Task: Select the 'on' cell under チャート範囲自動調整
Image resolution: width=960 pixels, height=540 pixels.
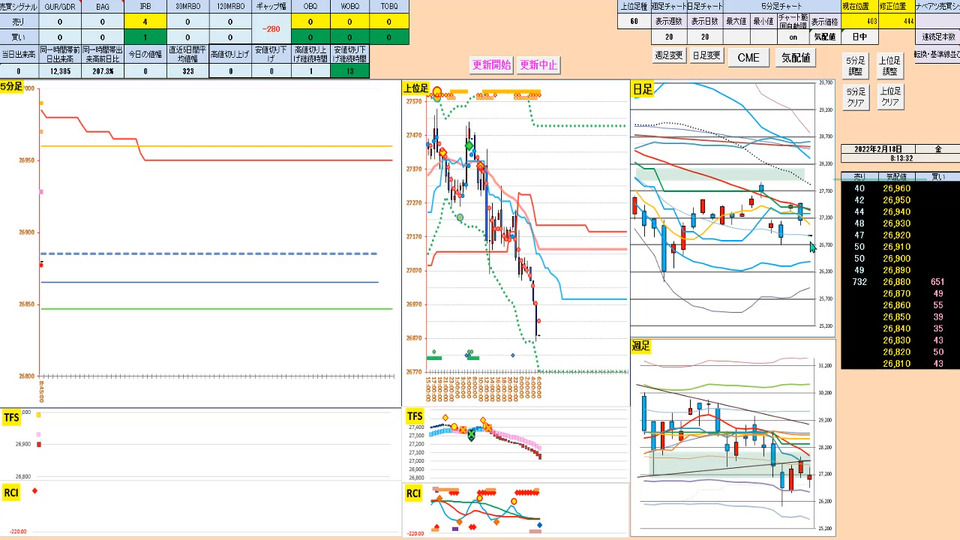Action: [x=793, y=37]
